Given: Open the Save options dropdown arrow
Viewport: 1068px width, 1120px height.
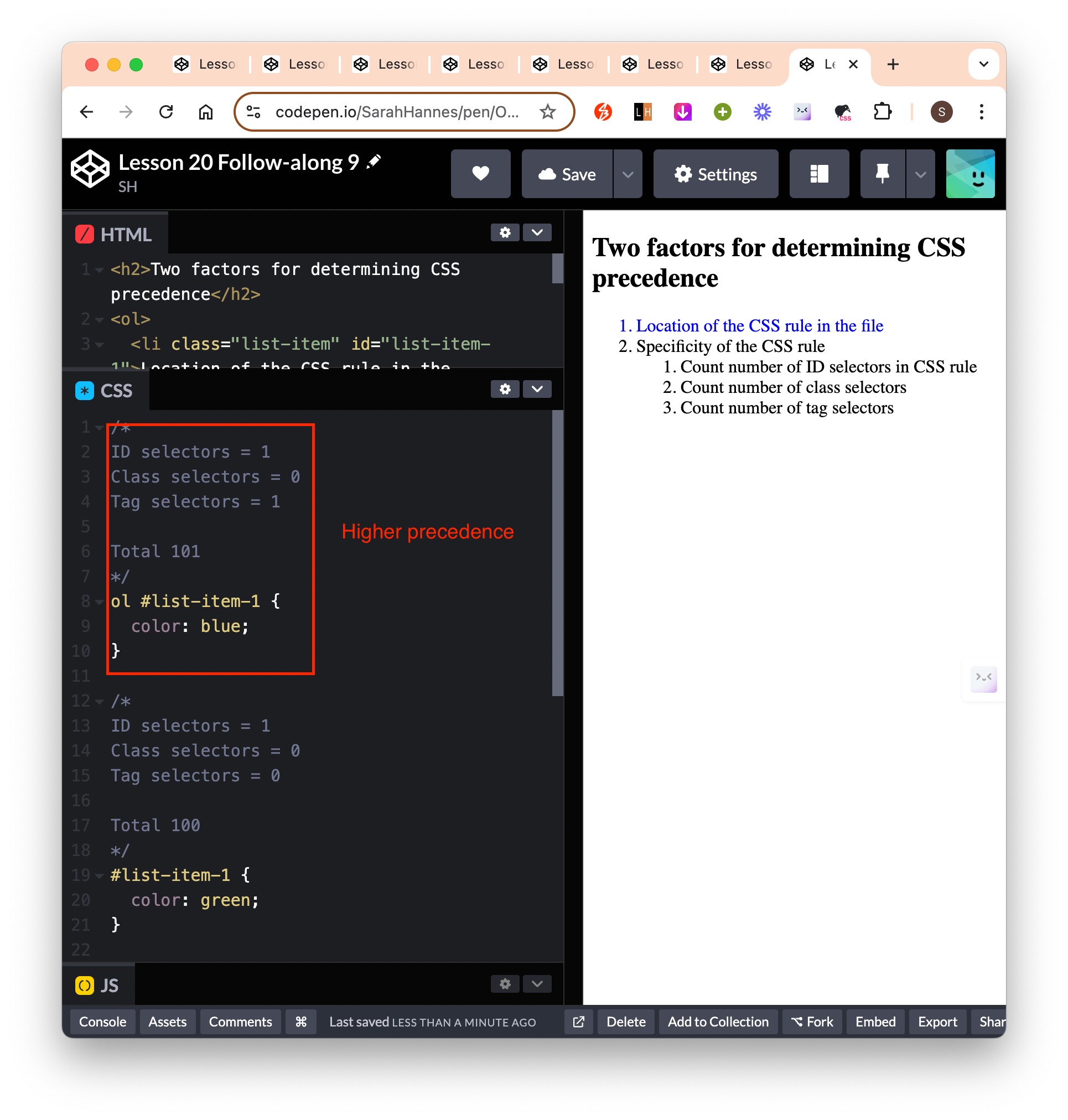Looking at the screenshot, I should tap(628, 174).
